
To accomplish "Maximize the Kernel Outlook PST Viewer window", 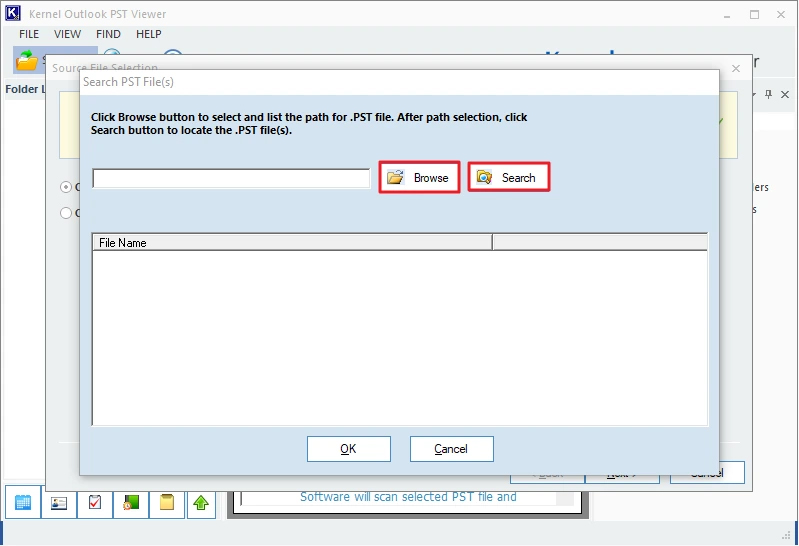I will pyautogui.click(x=754, y=14).
